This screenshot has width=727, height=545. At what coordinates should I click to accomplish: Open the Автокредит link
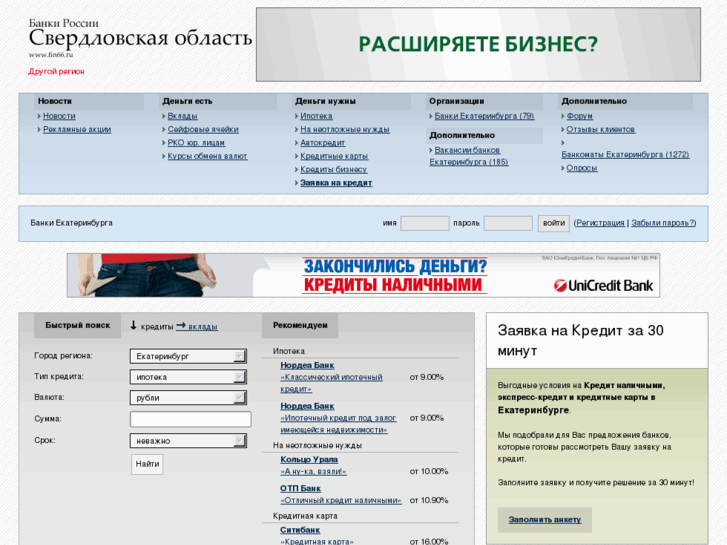tap(322, 143)
